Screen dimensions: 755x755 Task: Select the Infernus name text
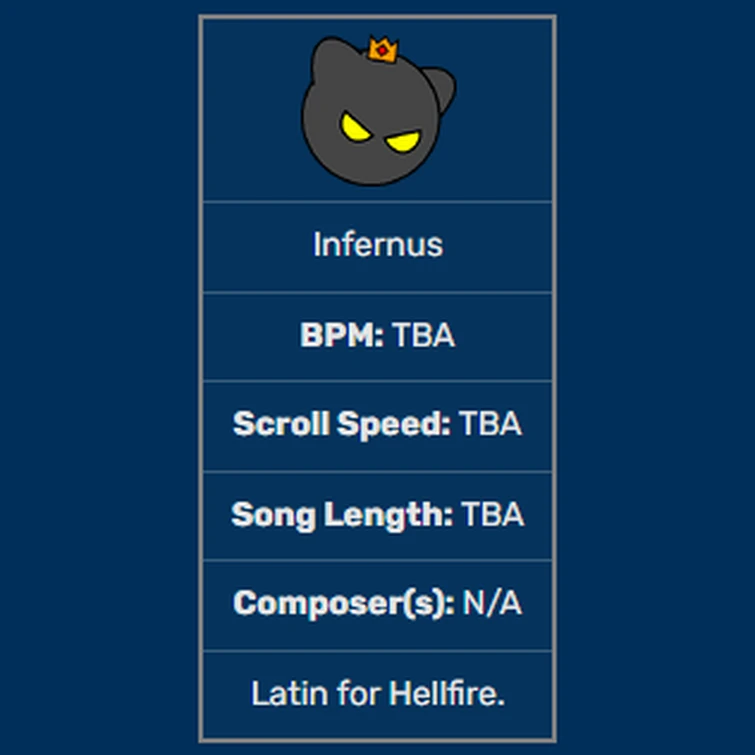(x=377, y=245)
